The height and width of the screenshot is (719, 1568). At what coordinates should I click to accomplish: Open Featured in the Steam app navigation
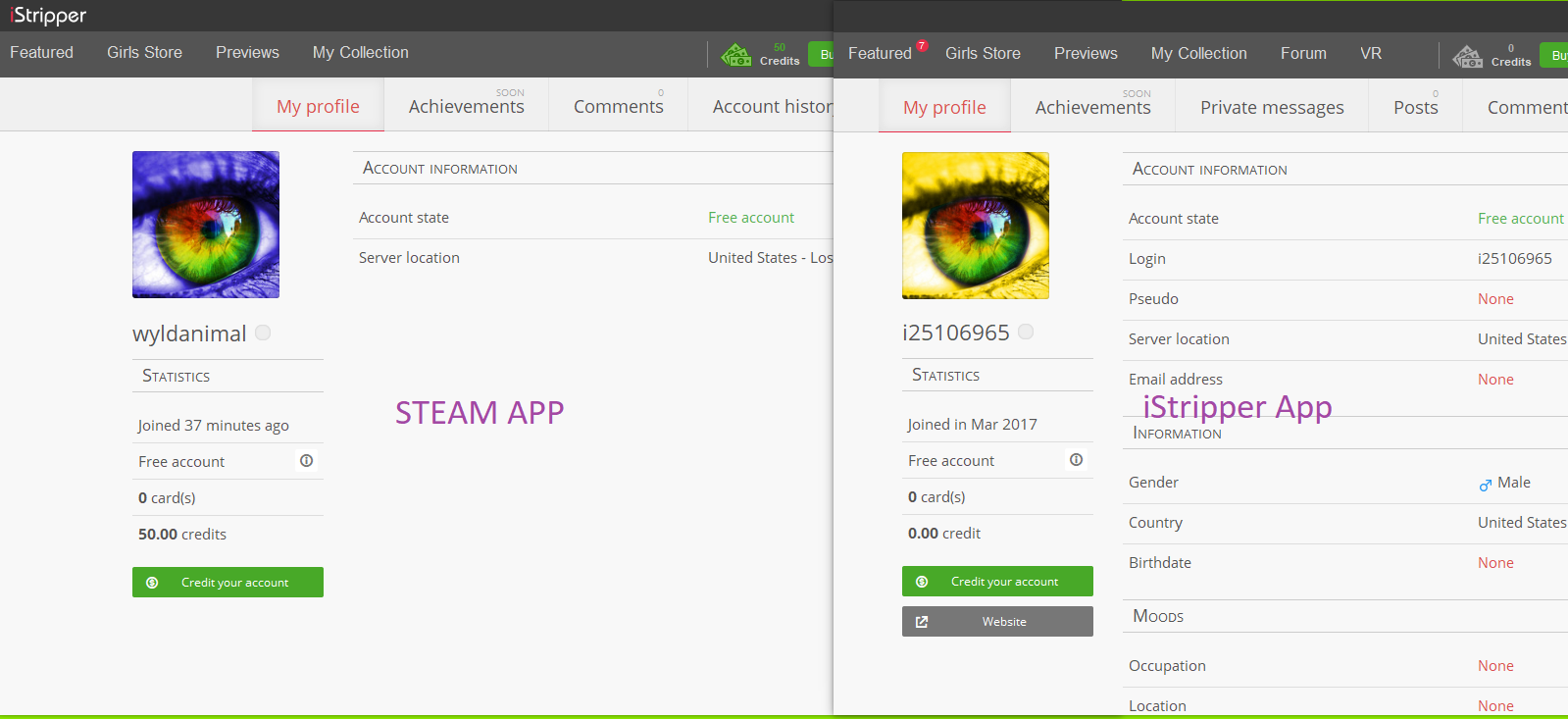(x=41, y=53)
